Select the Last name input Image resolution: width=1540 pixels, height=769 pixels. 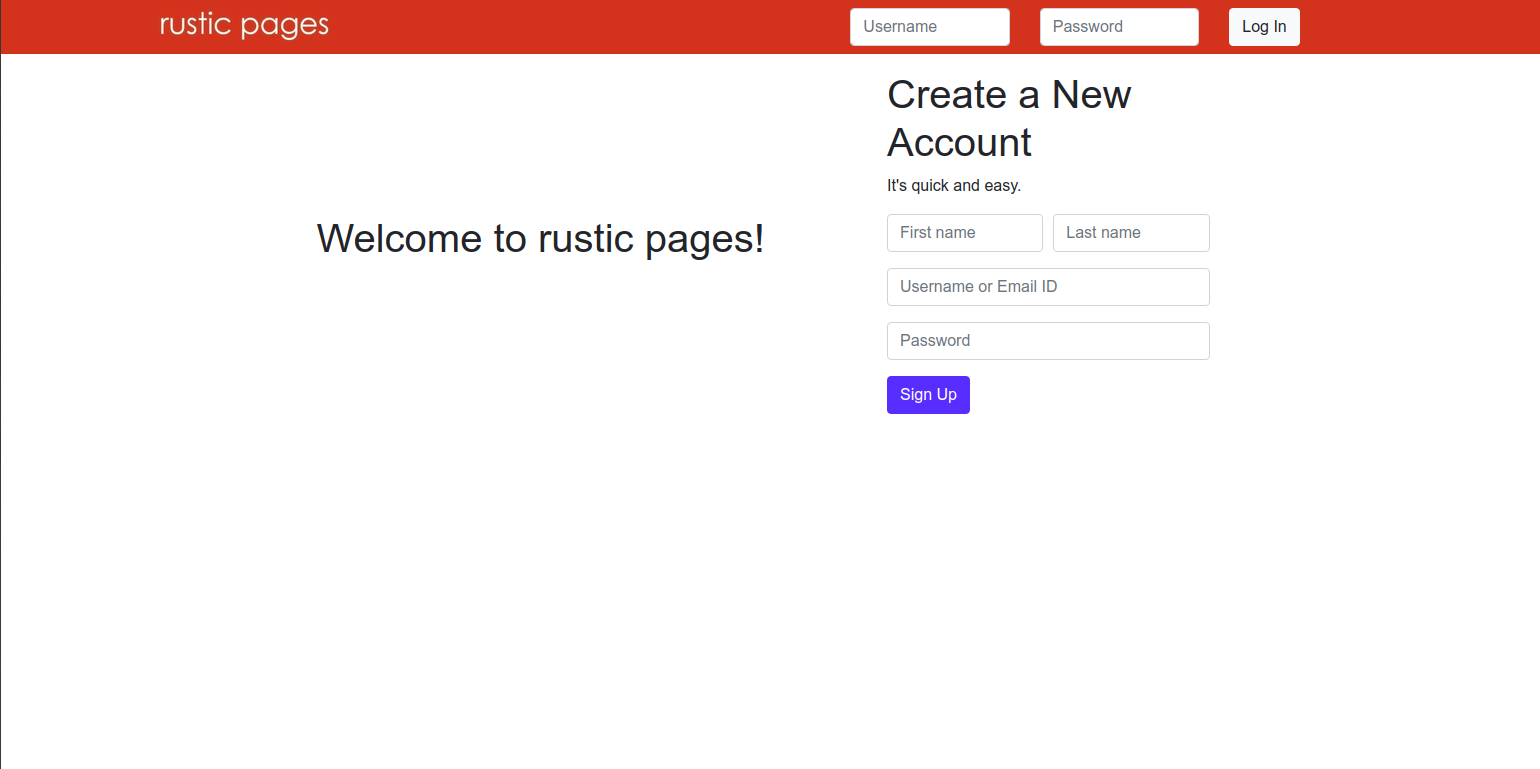1130,232
